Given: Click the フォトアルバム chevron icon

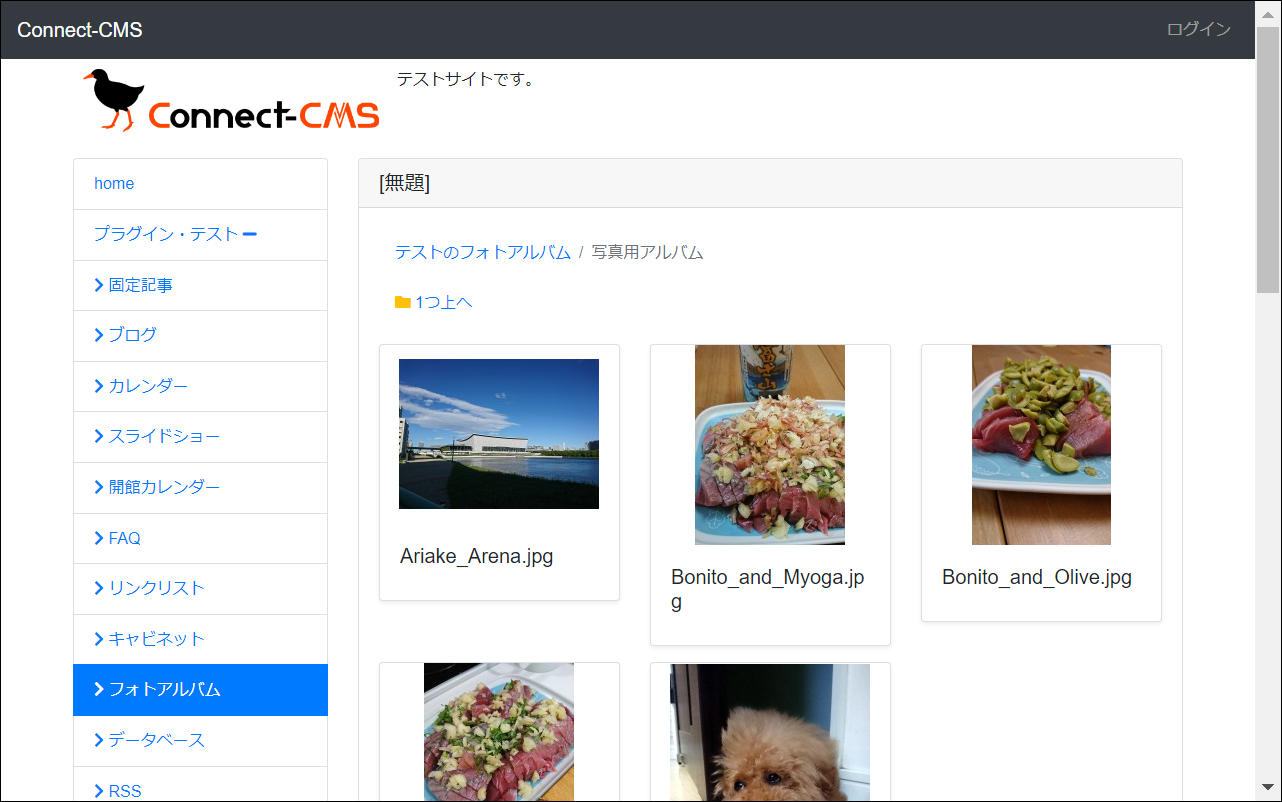Looking at the screenshot, I should pyautogui.click(x=99, y=689).
